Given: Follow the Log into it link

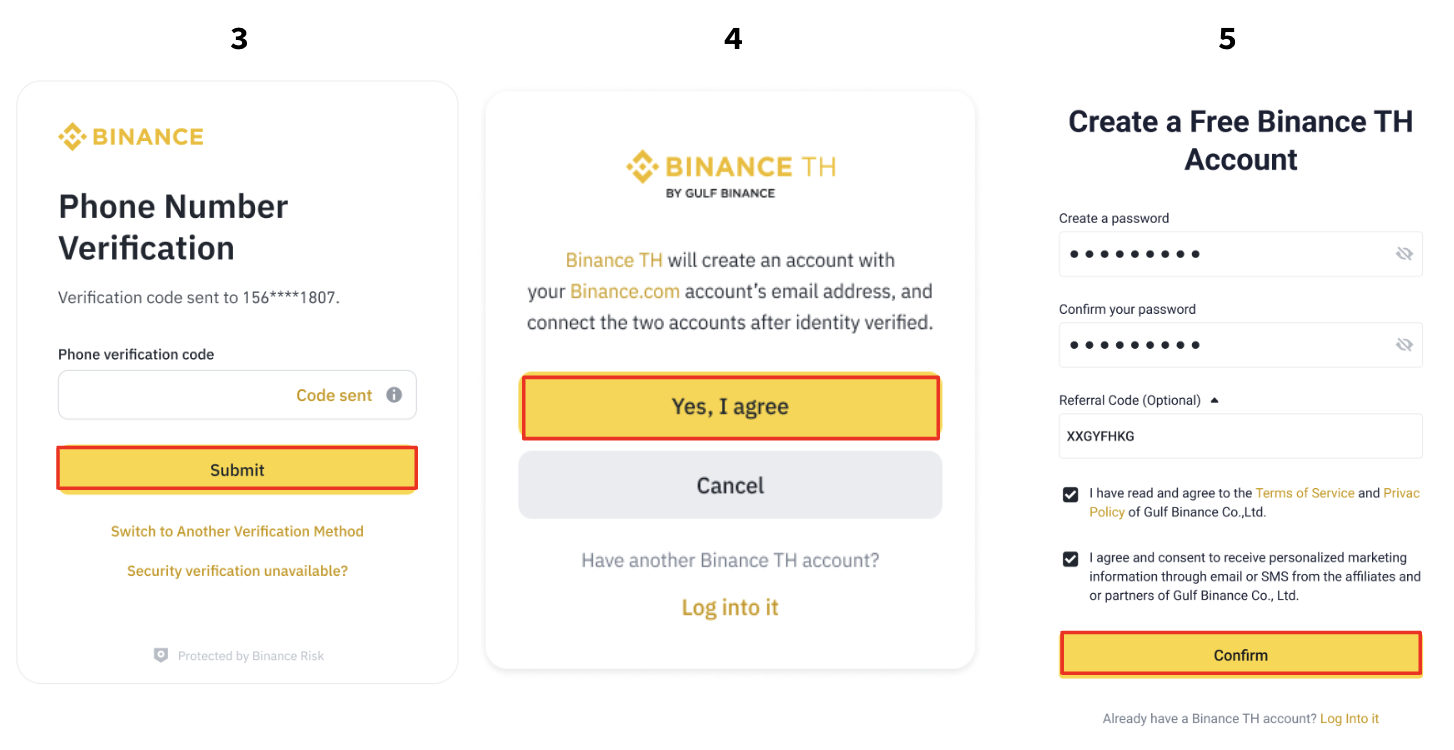Looking at the screenshot, I should click(x=730, y=607).
